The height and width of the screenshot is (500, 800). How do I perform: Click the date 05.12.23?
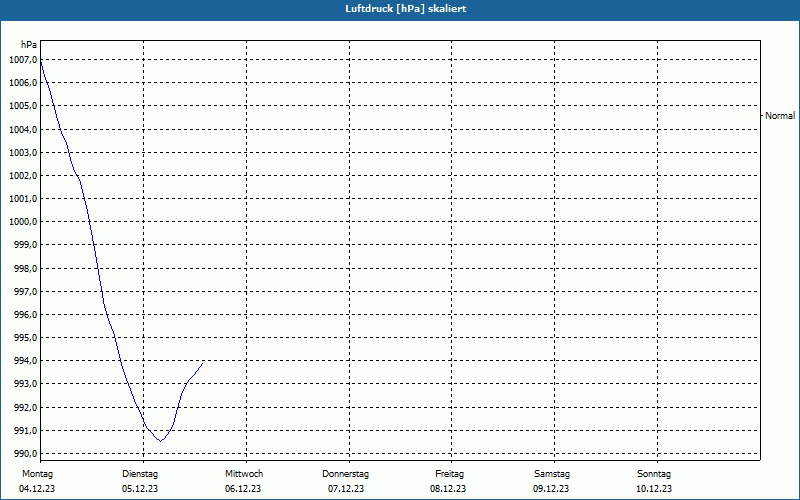pyautogui.click(x=140, y=489)
